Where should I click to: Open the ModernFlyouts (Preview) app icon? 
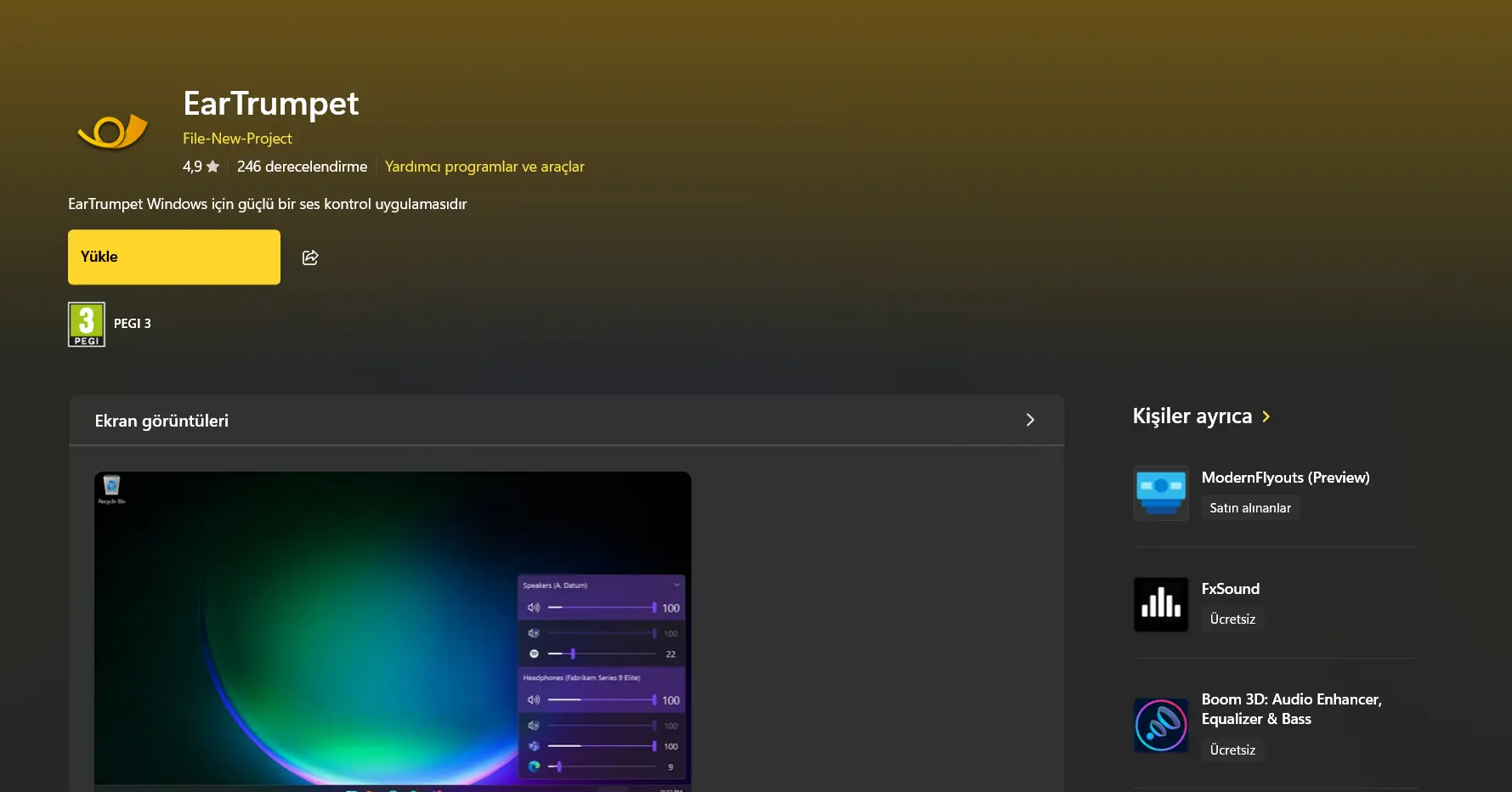pos(1161,493)
